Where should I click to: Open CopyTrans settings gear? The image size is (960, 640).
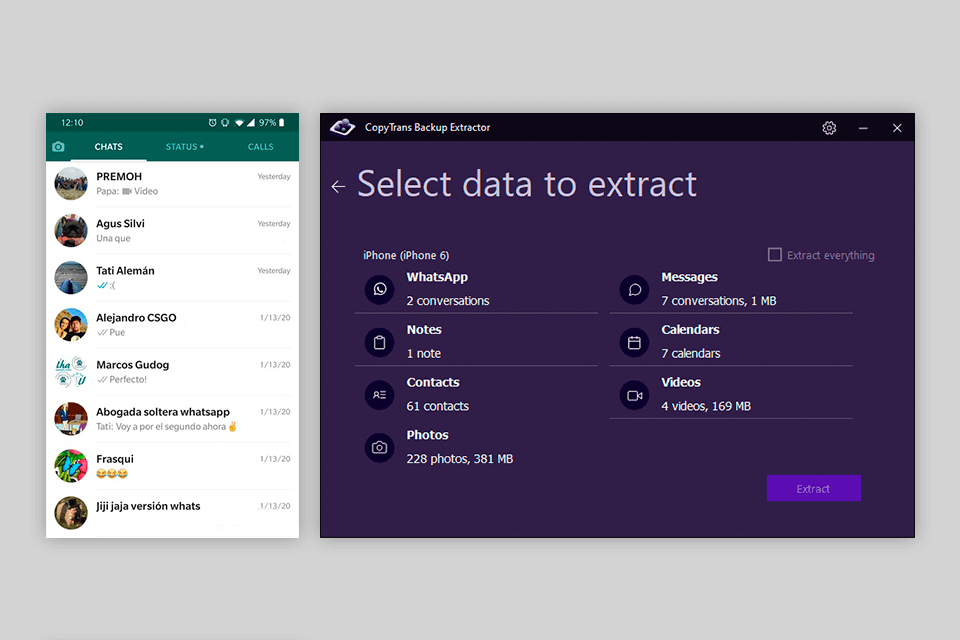pos(829,128)
